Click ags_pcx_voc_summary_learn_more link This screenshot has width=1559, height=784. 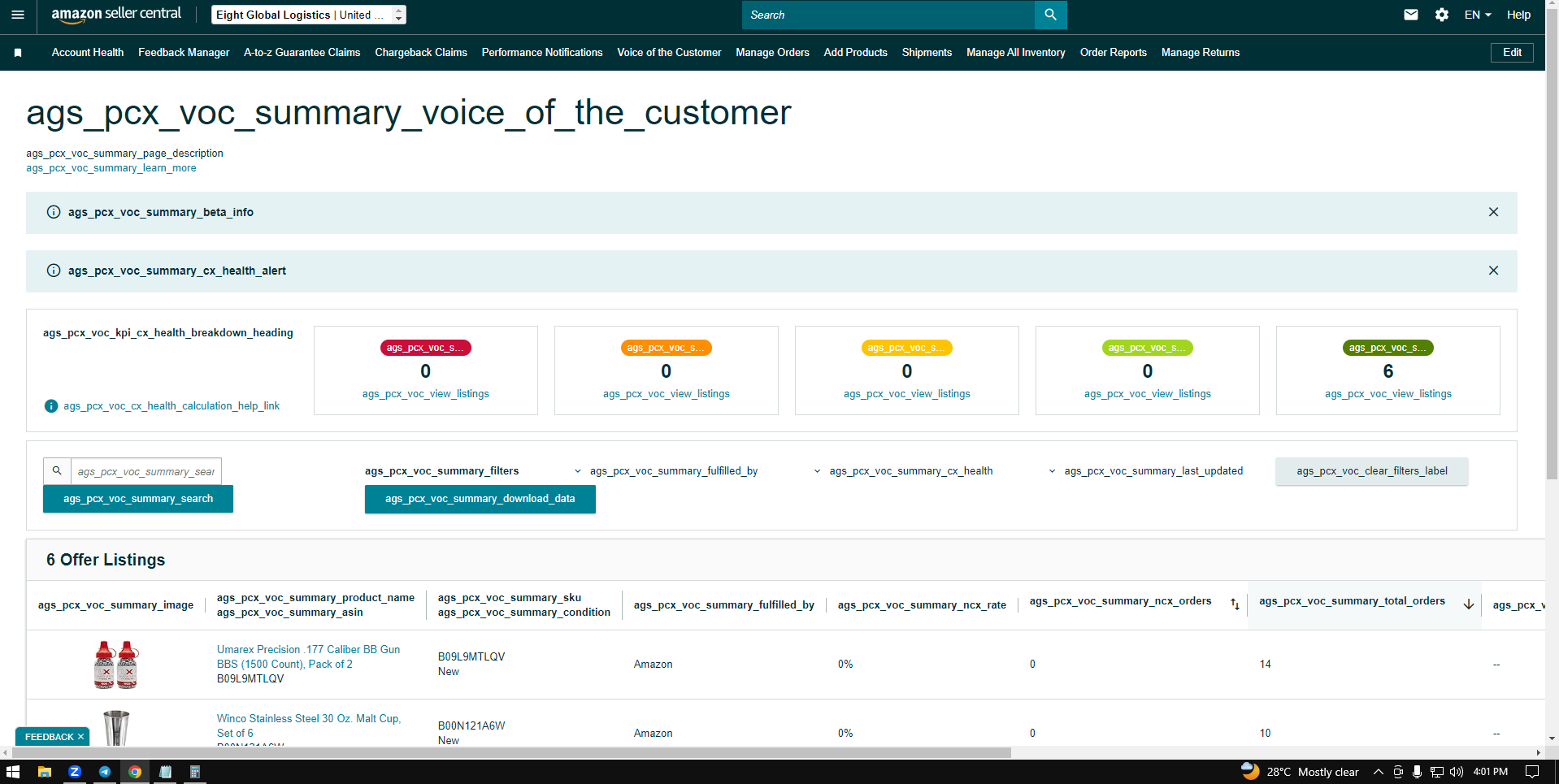[111, 168]
